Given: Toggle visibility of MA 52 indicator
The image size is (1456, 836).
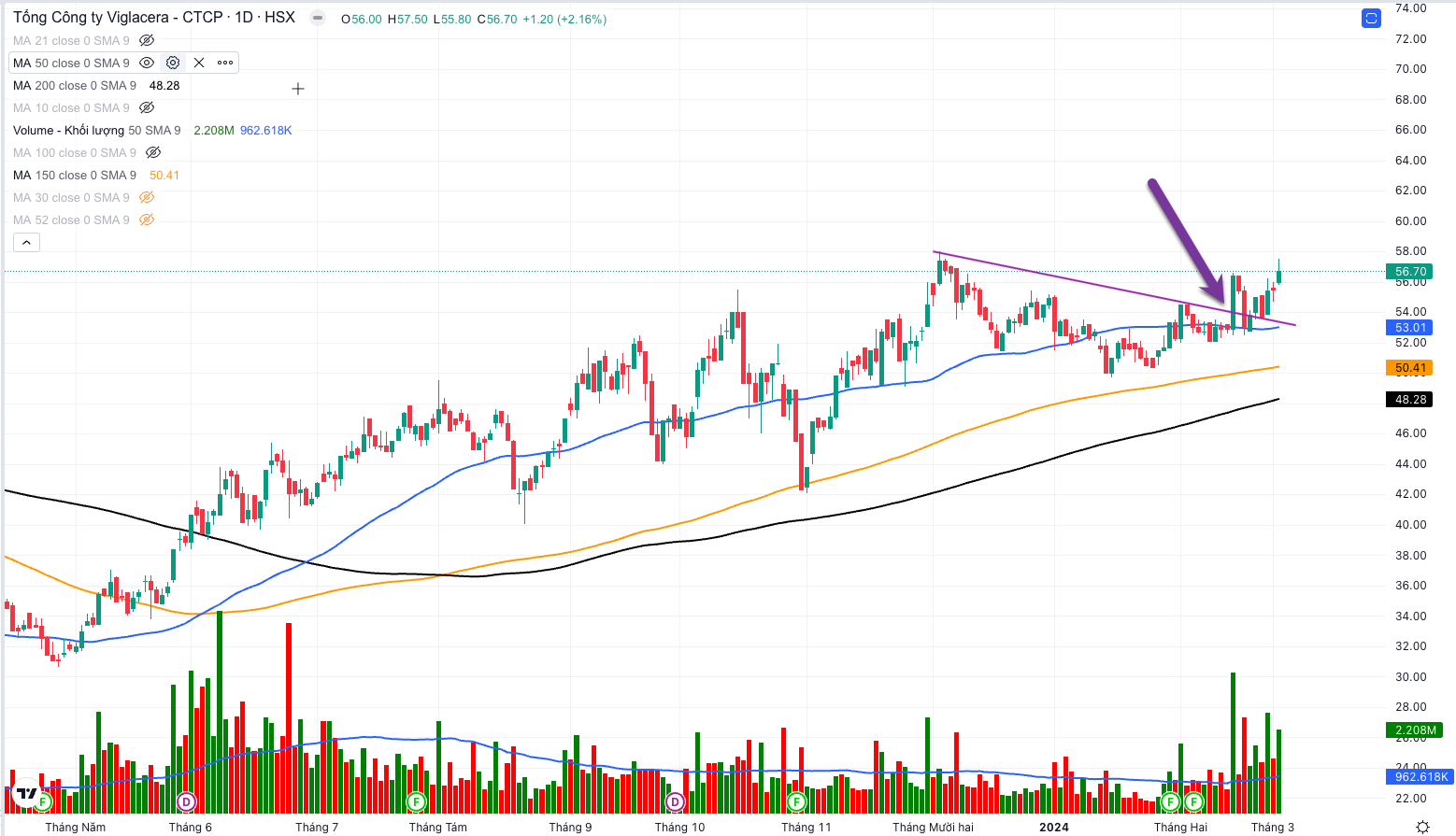Looking at the screenshot, I should tap(147, 220).
